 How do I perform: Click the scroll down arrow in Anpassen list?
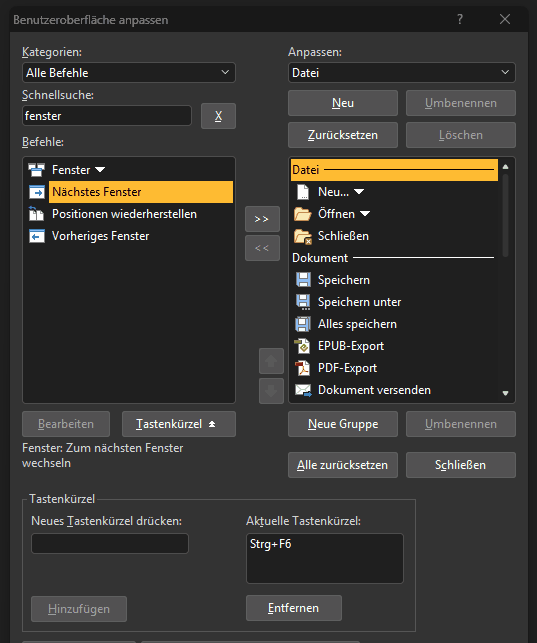(x=505, y=393)
